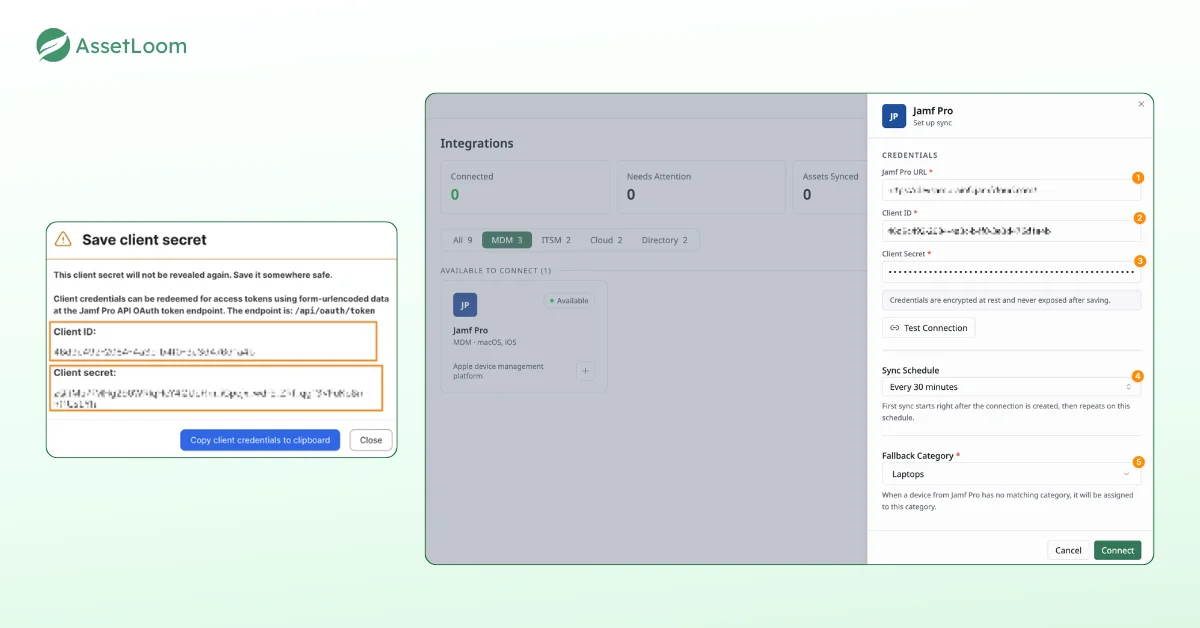Open the Sync Schedule dropdown
The image size is (1200, 628).
coord(1011,387)
